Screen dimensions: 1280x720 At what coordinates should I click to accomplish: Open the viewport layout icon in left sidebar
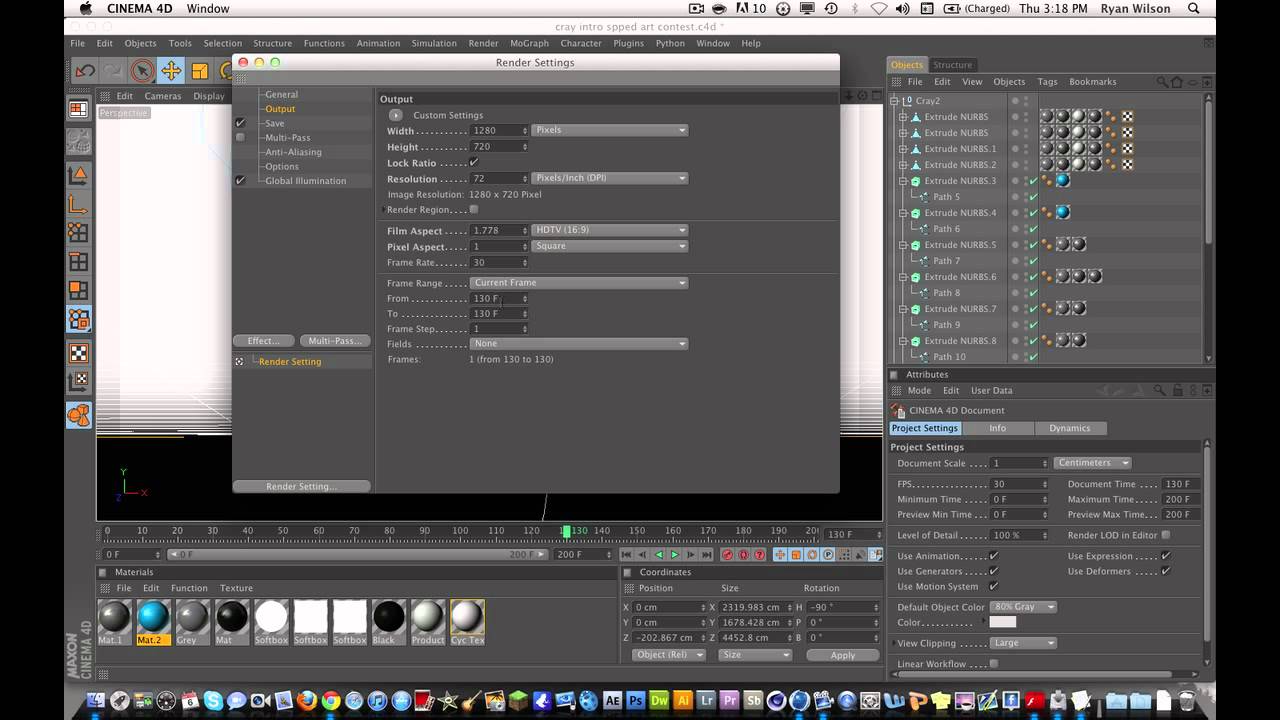point(79,109)
